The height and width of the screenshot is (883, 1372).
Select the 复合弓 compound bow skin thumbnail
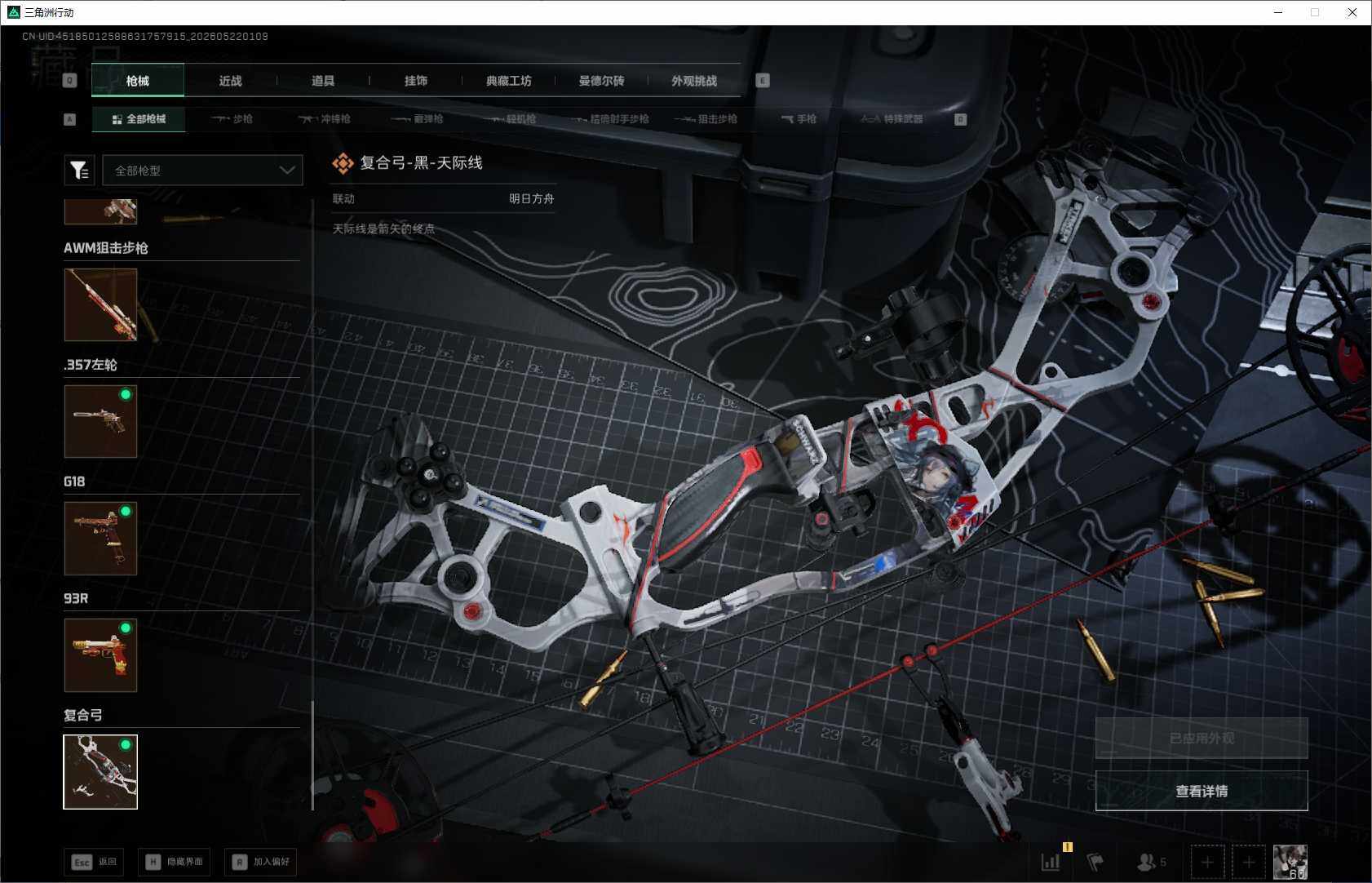pyautogui.click(x=100, y=772)
